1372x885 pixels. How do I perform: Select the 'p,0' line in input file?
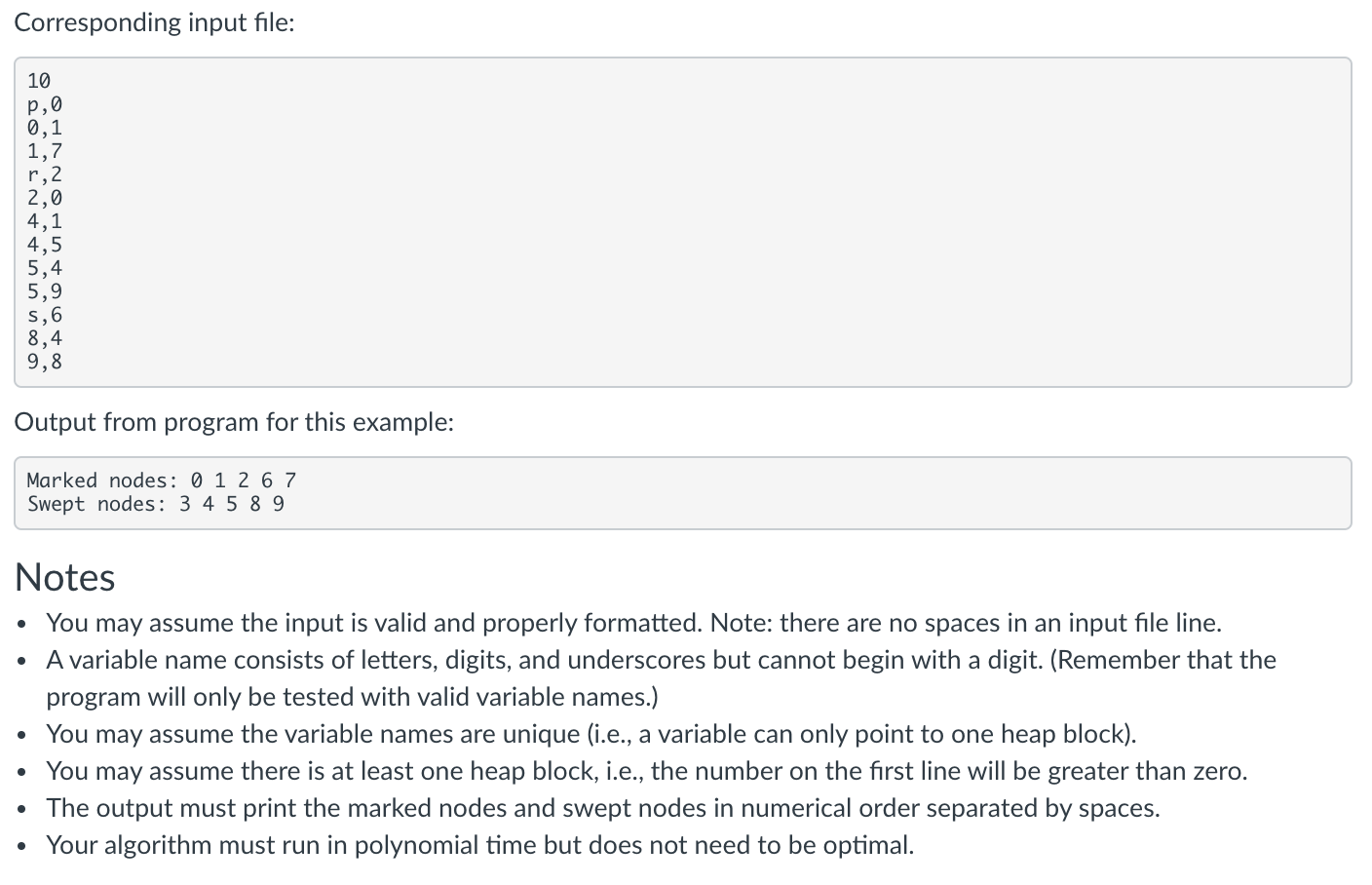[x=45, y=104]
